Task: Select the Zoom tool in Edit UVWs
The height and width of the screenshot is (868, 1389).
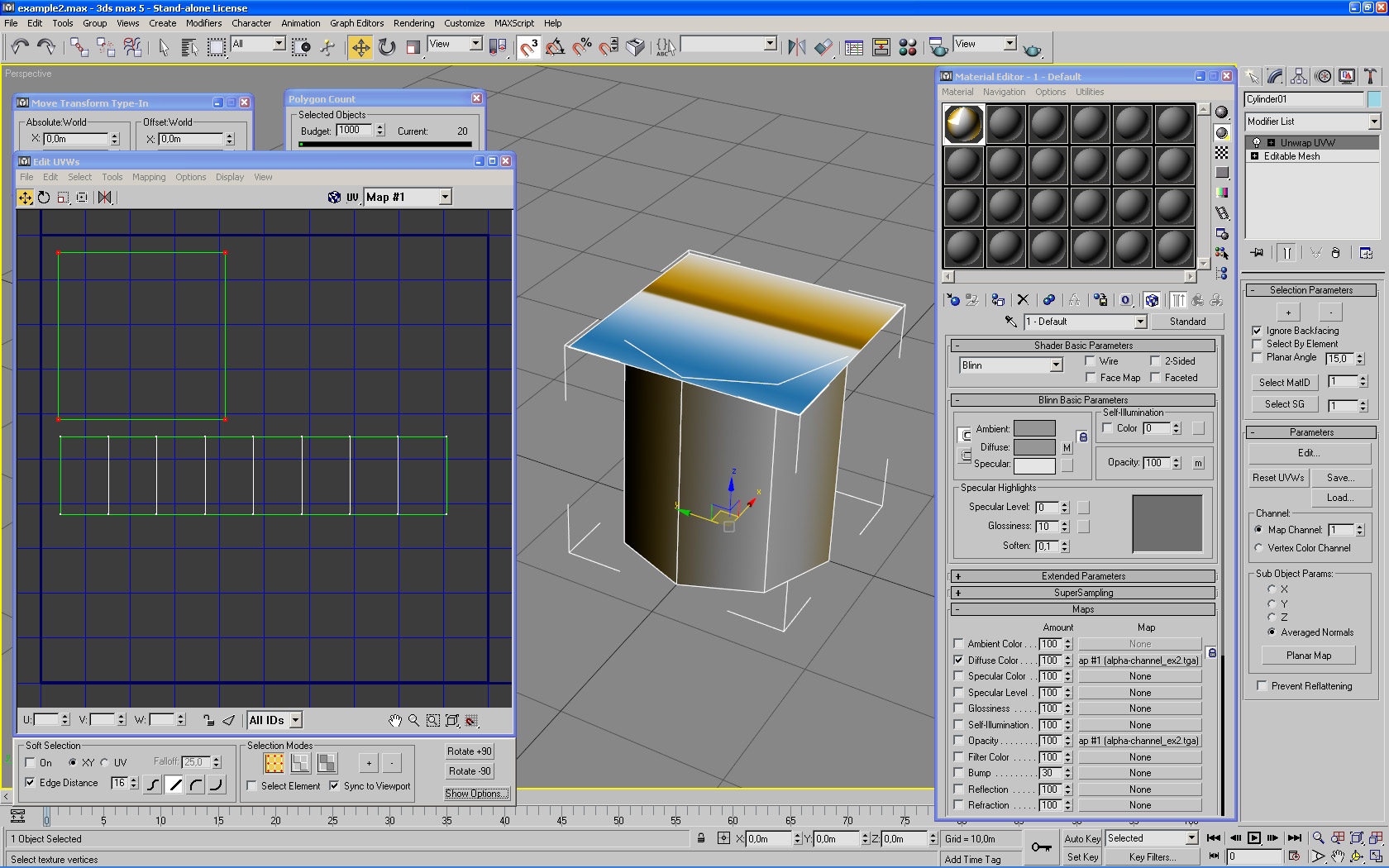Action: click(x=413, y=721)
